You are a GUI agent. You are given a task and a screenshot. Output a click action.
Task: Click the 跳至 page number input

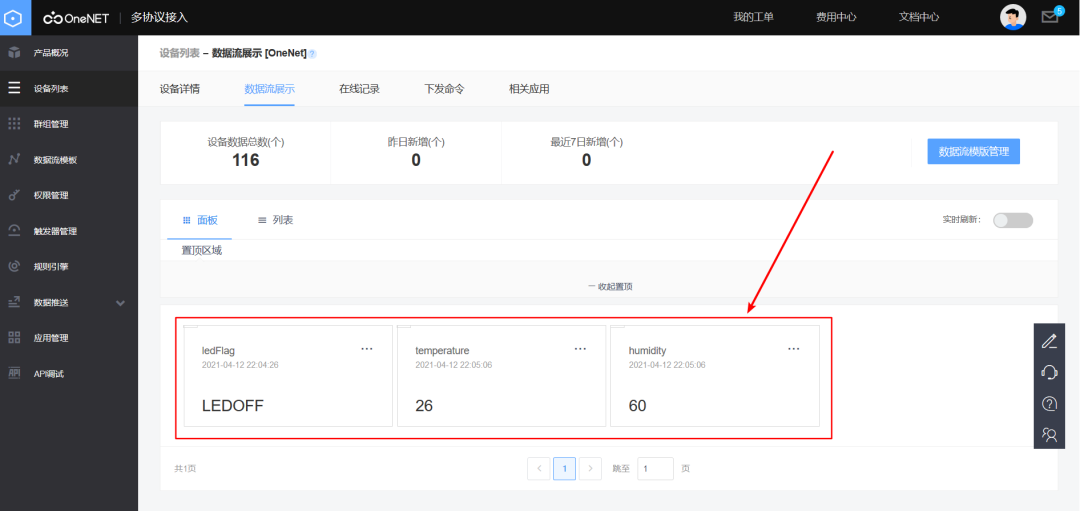pos(655,469)
